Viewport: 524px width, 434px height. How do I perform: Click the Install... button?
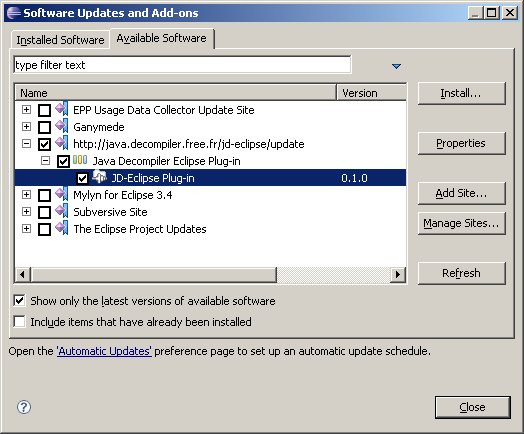coord(462,93)
